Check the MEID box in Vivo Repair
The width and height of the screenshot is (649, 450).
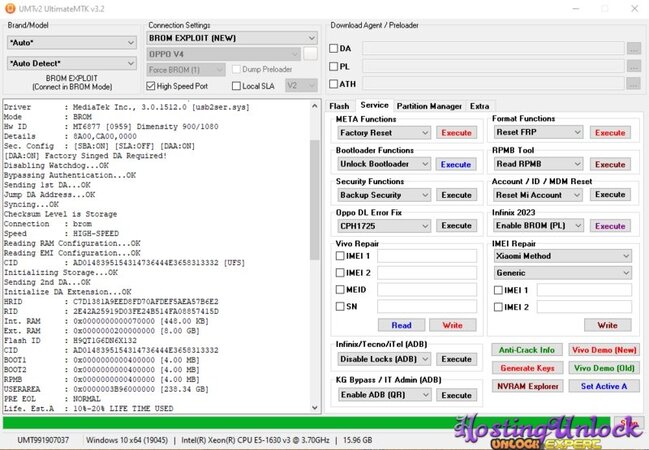coord(342,289)
